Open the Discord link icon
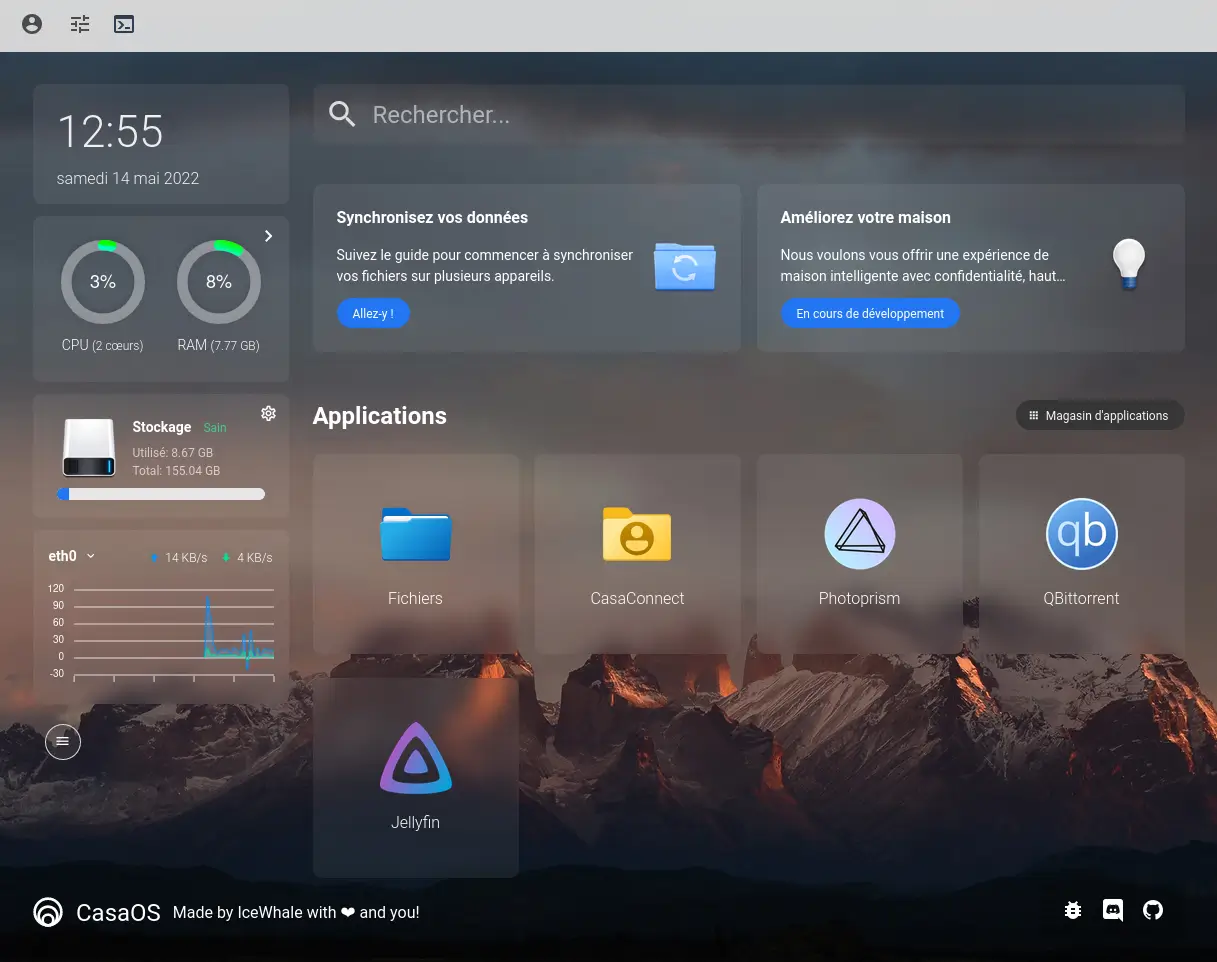The width and height of the screenshot is (1217, 962). 1113,911
